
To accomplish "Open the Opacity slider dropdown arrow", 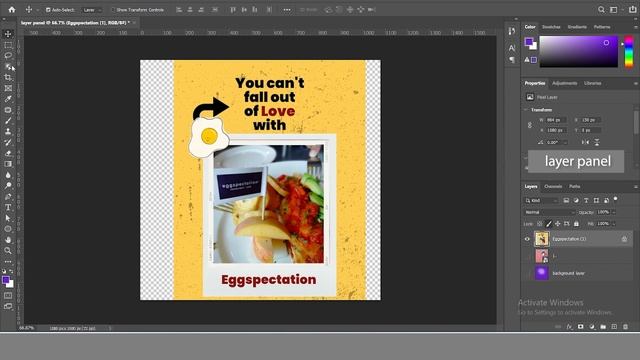I will point(613,212).
